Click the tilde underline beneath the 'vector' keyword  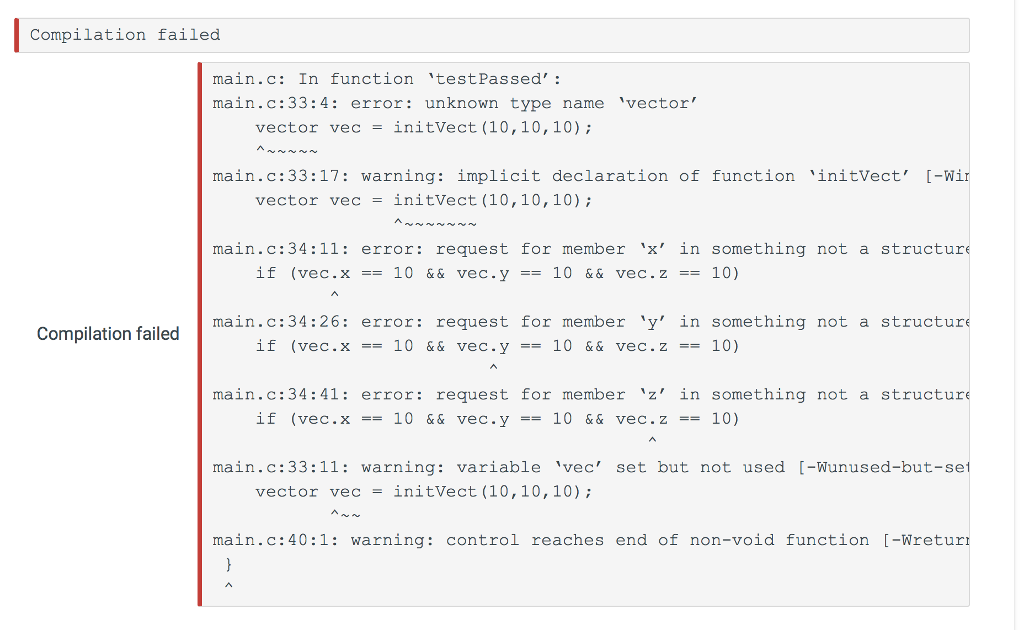286,151
